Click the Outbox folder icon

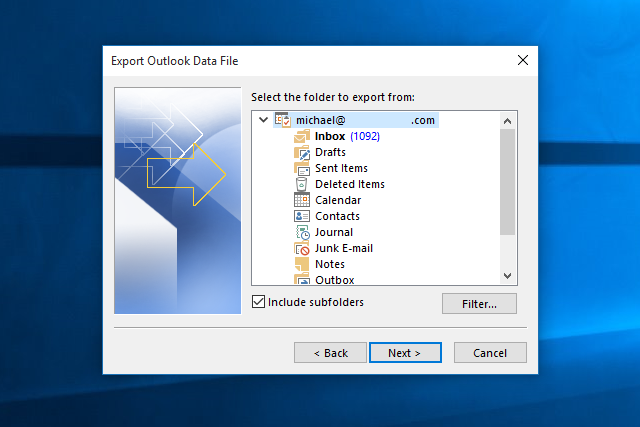302,279
